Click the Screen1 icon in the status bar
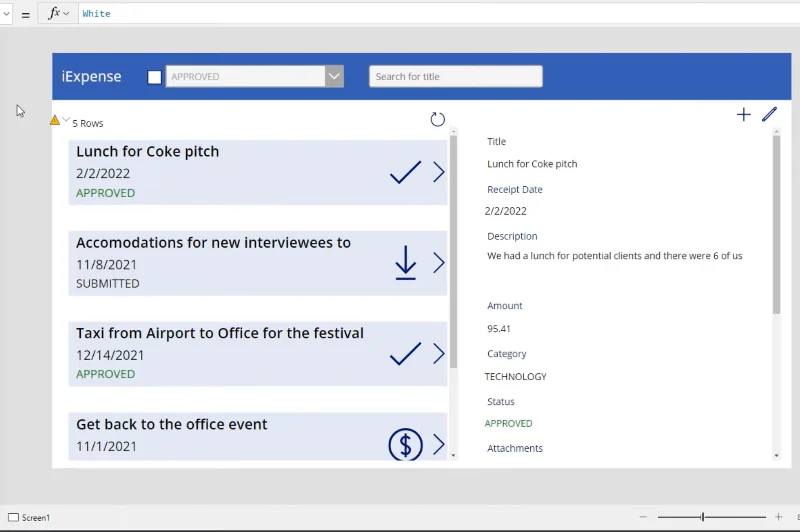The height and width of the screenshot is (532, 800). point(13,517)
